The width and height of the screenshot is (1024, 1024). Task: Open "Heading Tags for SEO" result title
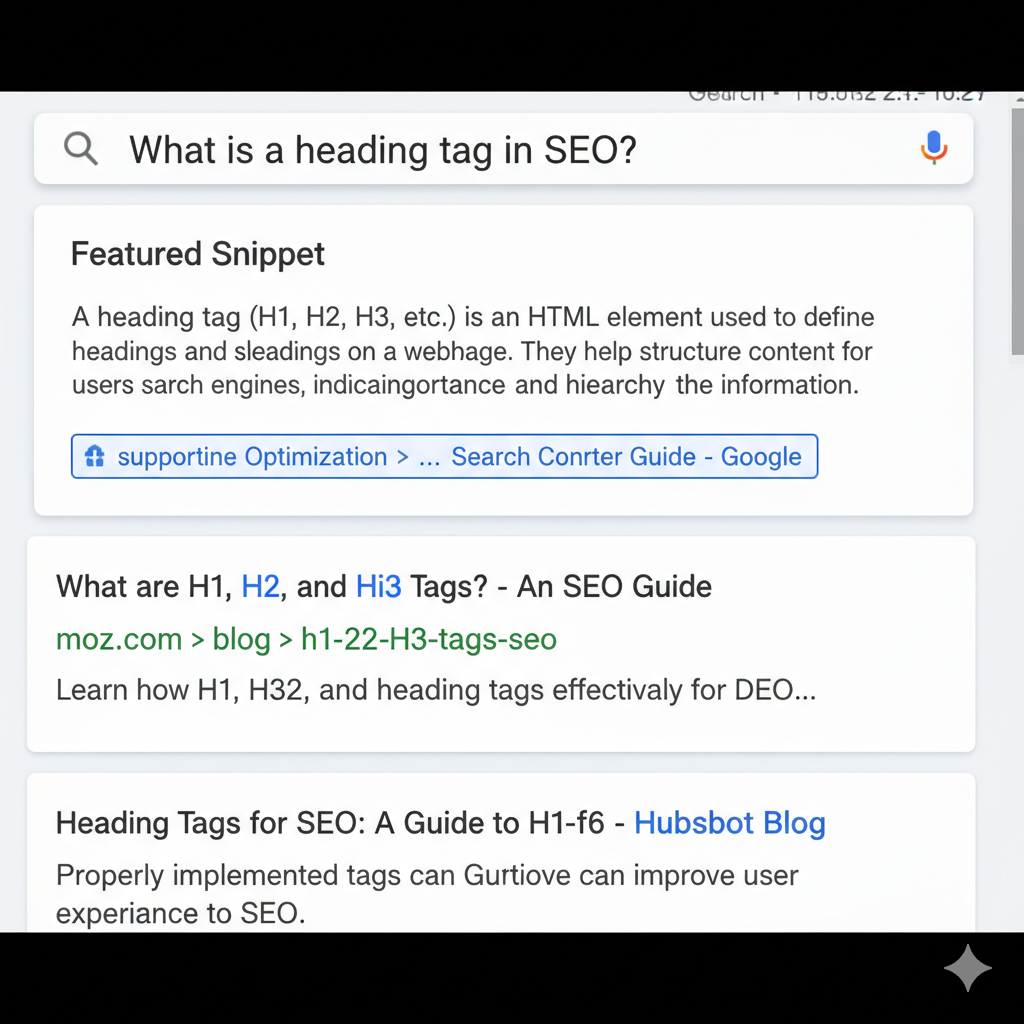(x=330, y=823)
